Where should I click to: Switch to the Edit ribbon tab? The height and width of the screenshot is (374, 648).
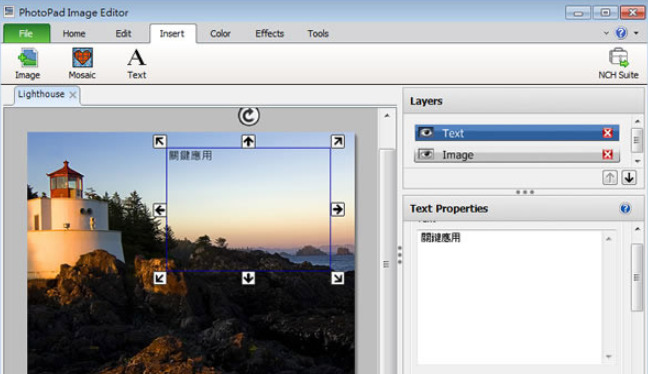tap(123, 33)
